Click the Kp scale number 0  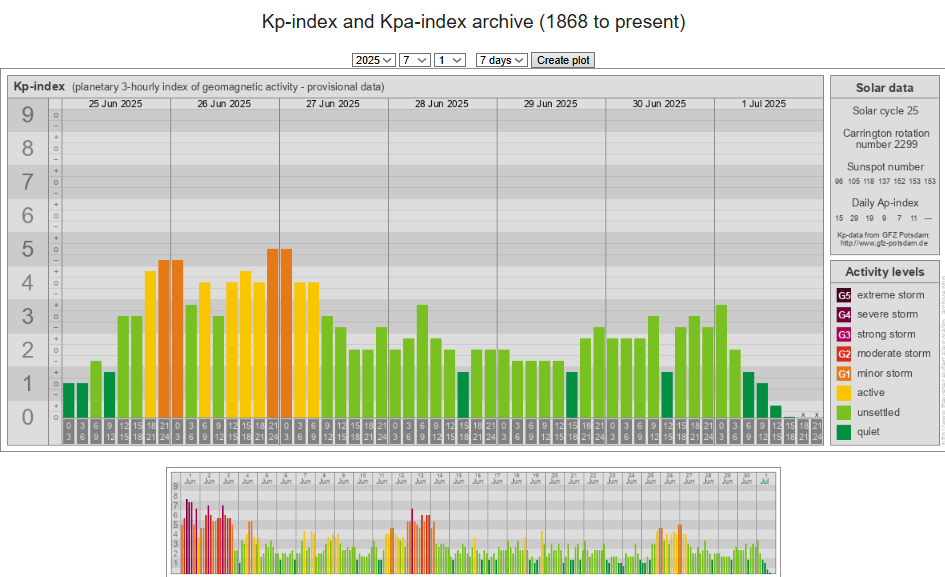pos(28,417)
